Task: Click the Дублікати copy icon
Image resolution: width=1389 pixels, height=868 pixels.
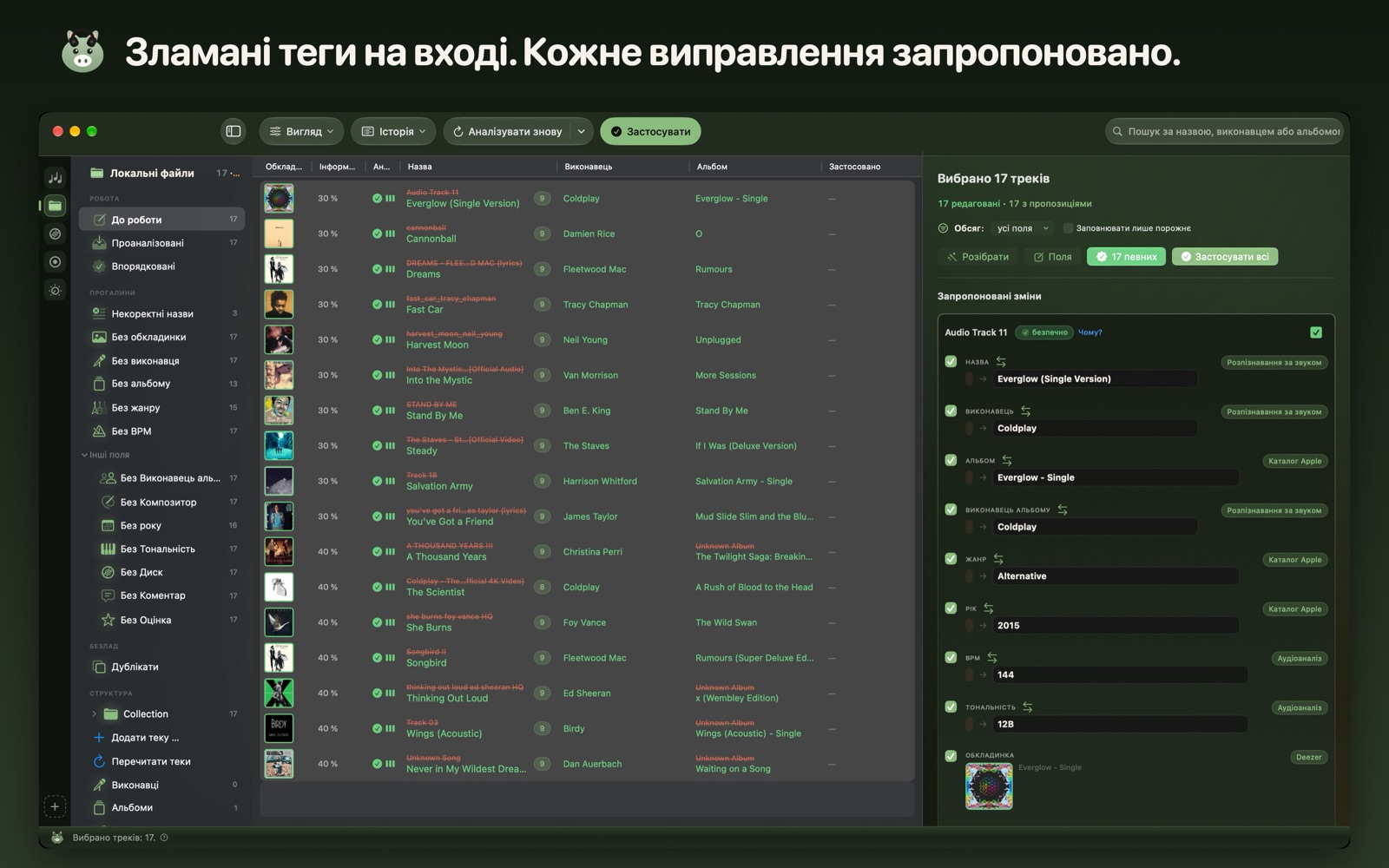Action: [99, 667]
